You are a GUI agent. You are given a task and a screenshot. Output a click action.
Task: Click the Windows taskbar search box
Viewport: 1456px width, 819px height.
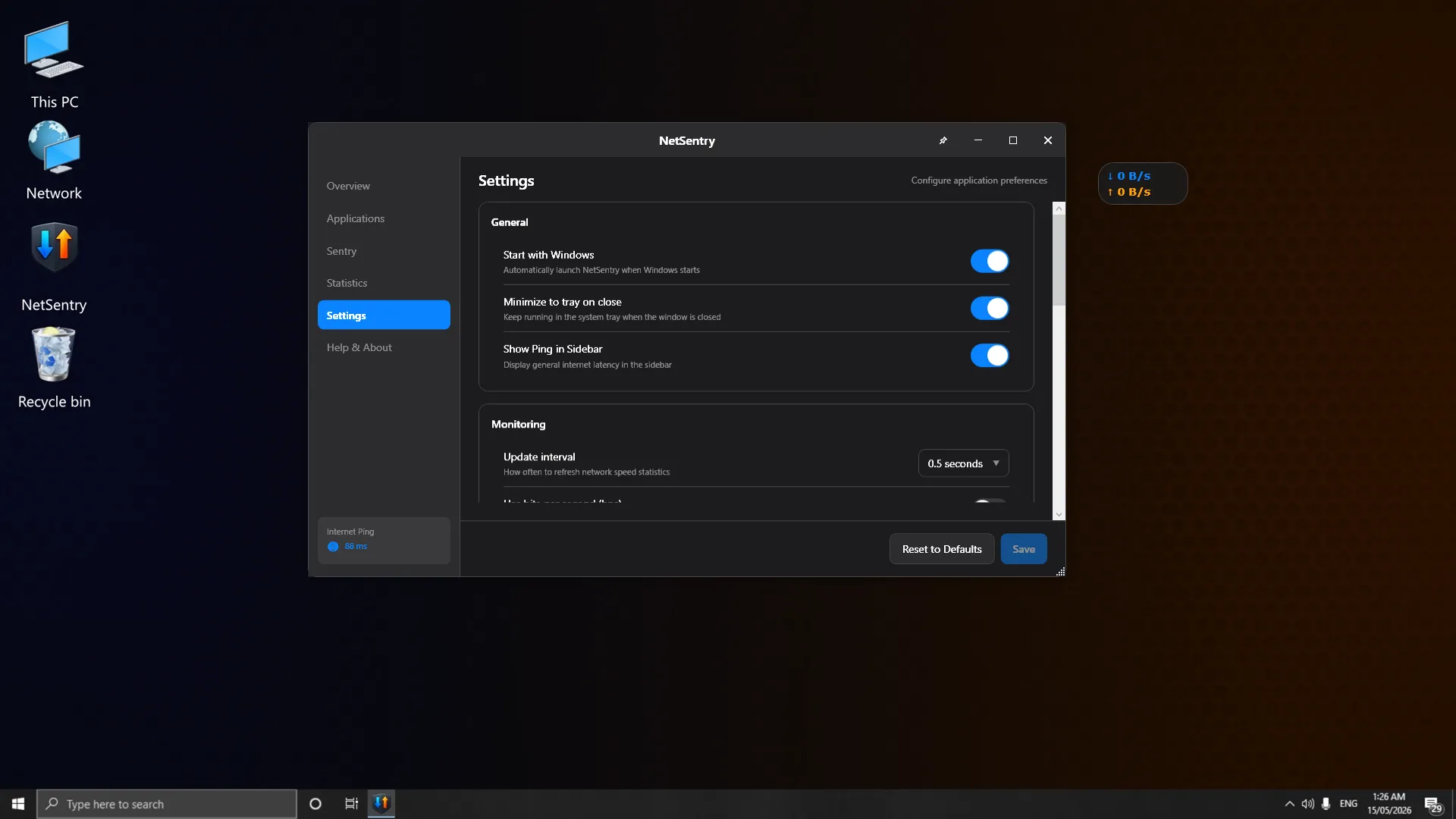[x=167, y=804]
